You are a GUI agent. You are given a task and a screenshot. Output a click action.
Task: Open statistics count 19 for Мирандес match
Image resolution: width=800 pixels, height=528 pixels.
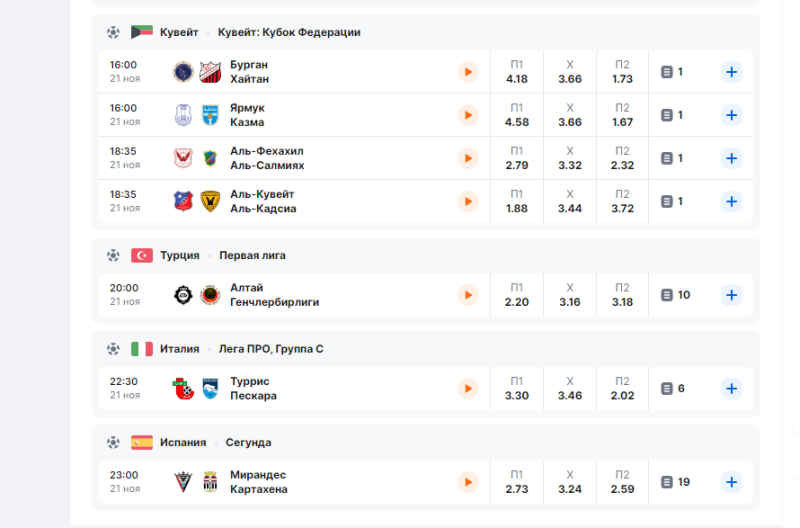[x=675, y=482]
